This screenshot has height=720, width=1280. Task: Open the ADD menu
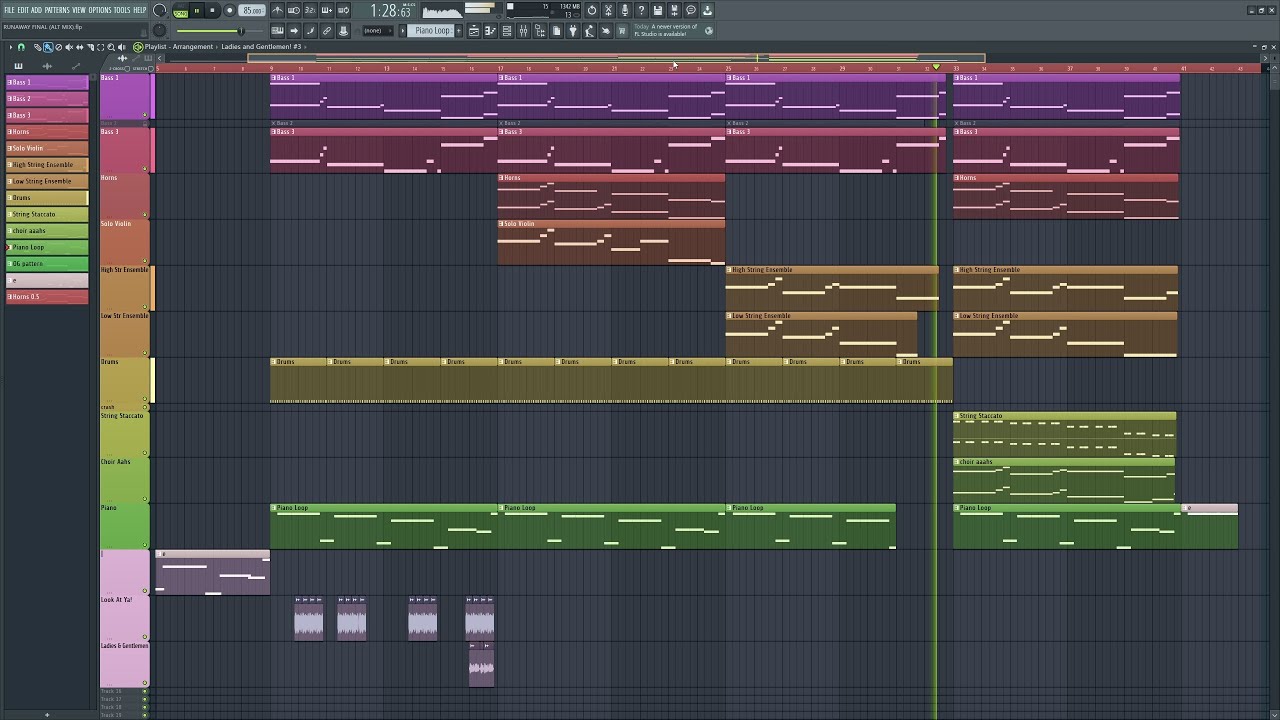[x=37, y=10]
